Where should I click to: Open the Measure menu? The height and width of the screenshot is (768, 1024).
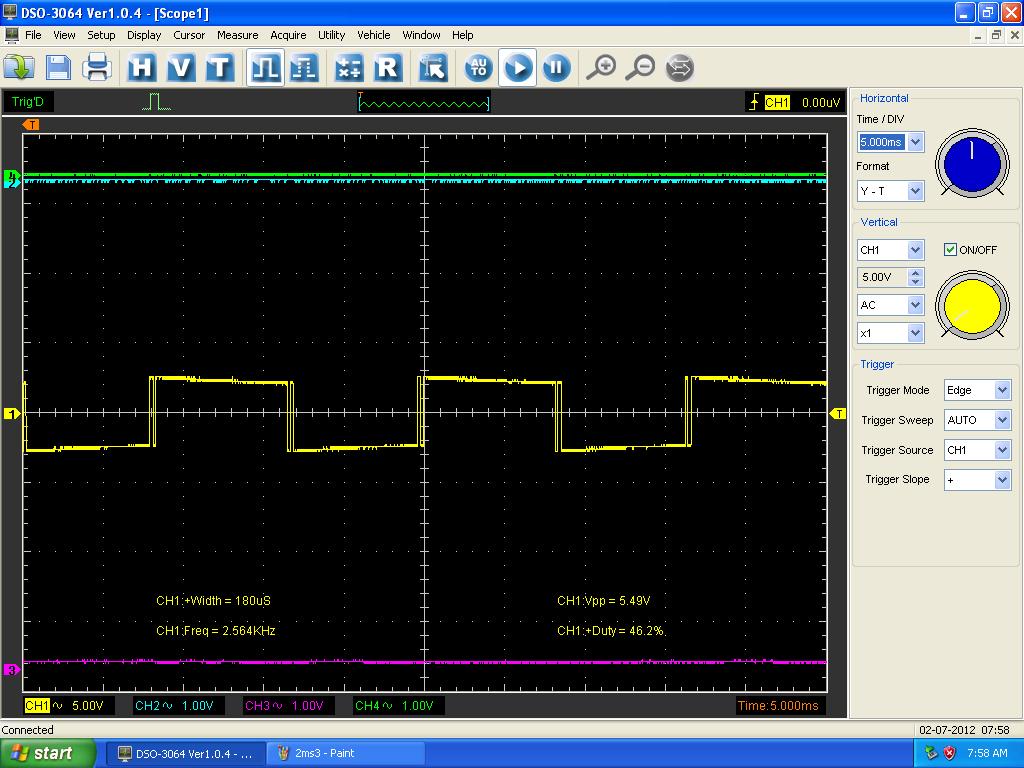[x=237, y=35]
